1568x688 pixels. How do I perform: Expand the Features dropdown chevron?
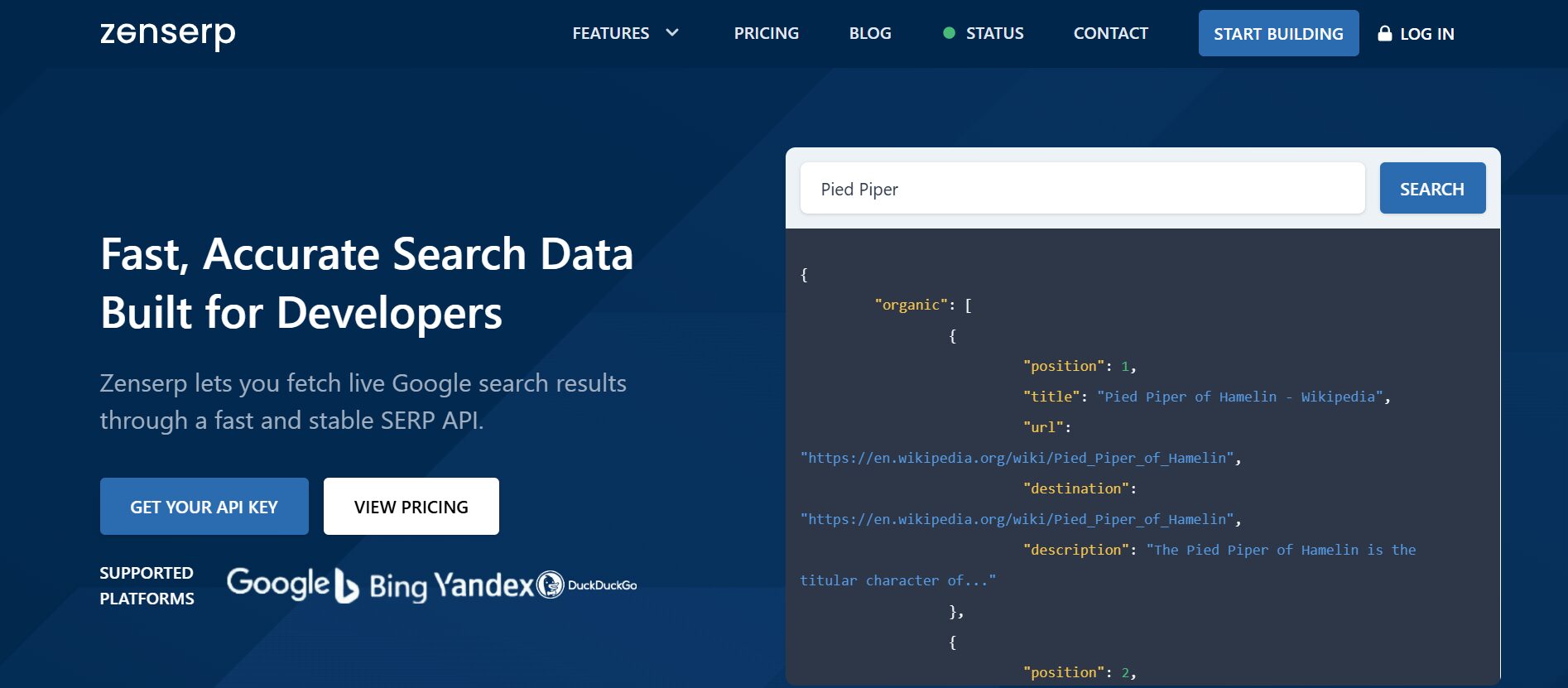(672, 33)
